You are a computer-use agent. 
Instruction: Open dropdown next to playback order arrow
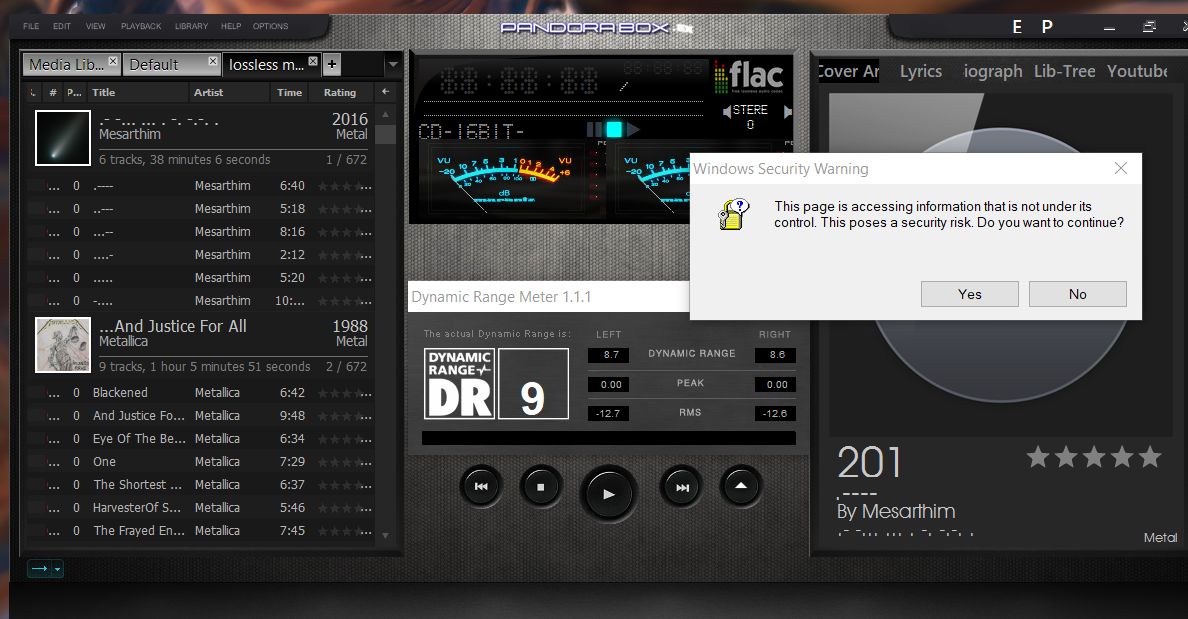pos(58,569)
